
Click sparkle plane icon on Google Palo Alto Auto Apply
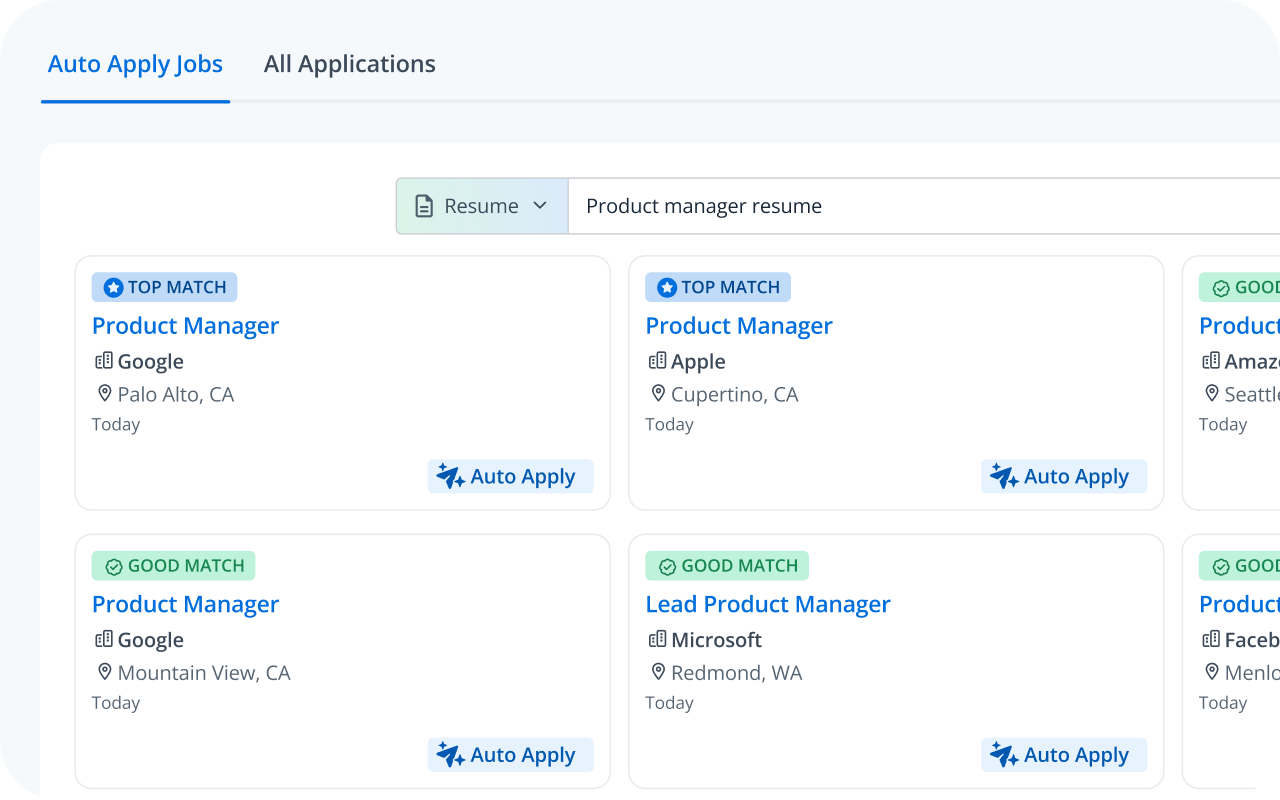click(x=450, y=476)
